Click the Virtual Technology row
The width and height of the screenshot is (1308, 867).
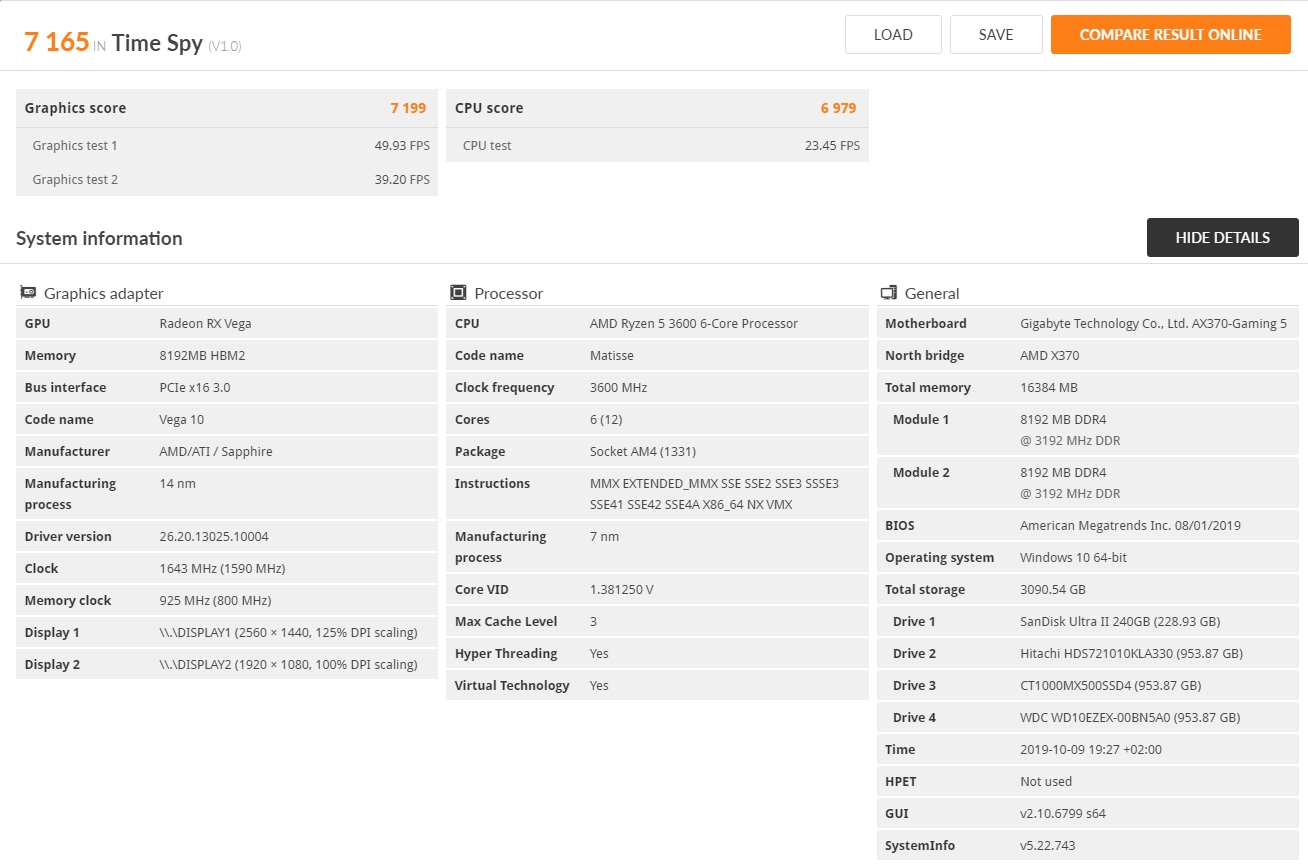coord(657,685)
